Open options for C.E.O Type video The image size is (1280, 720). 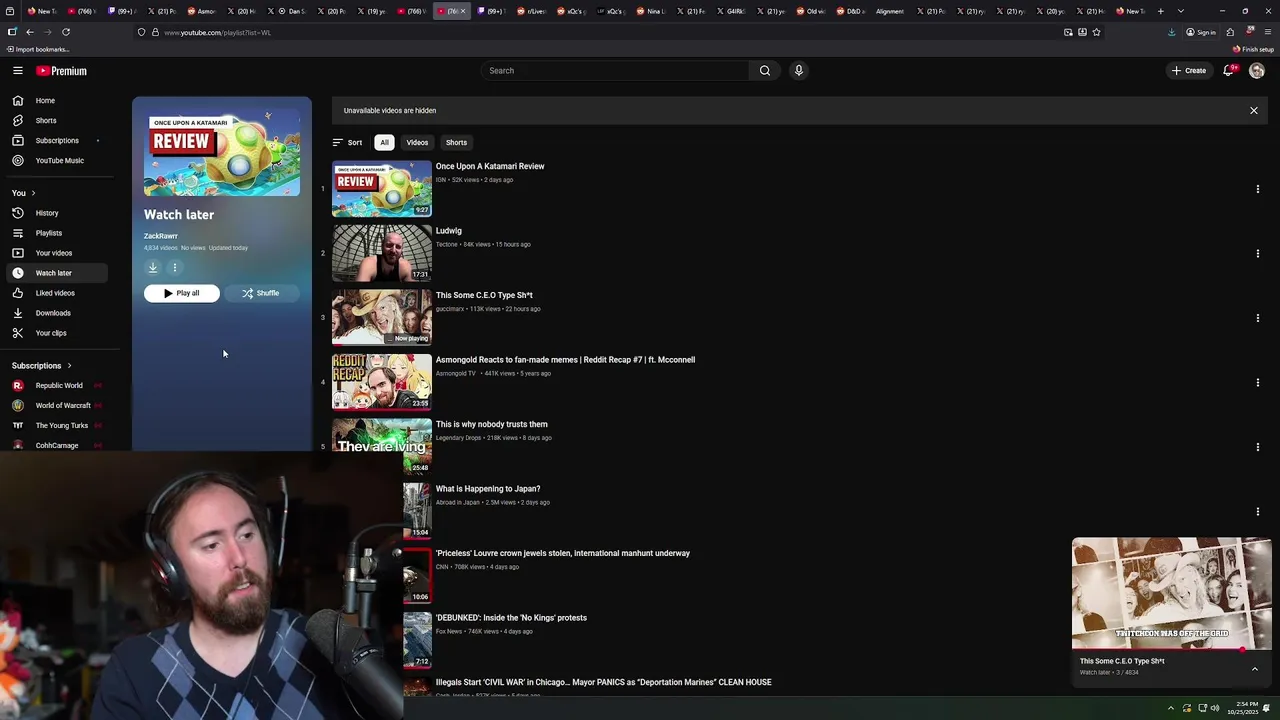(1258, 318)
